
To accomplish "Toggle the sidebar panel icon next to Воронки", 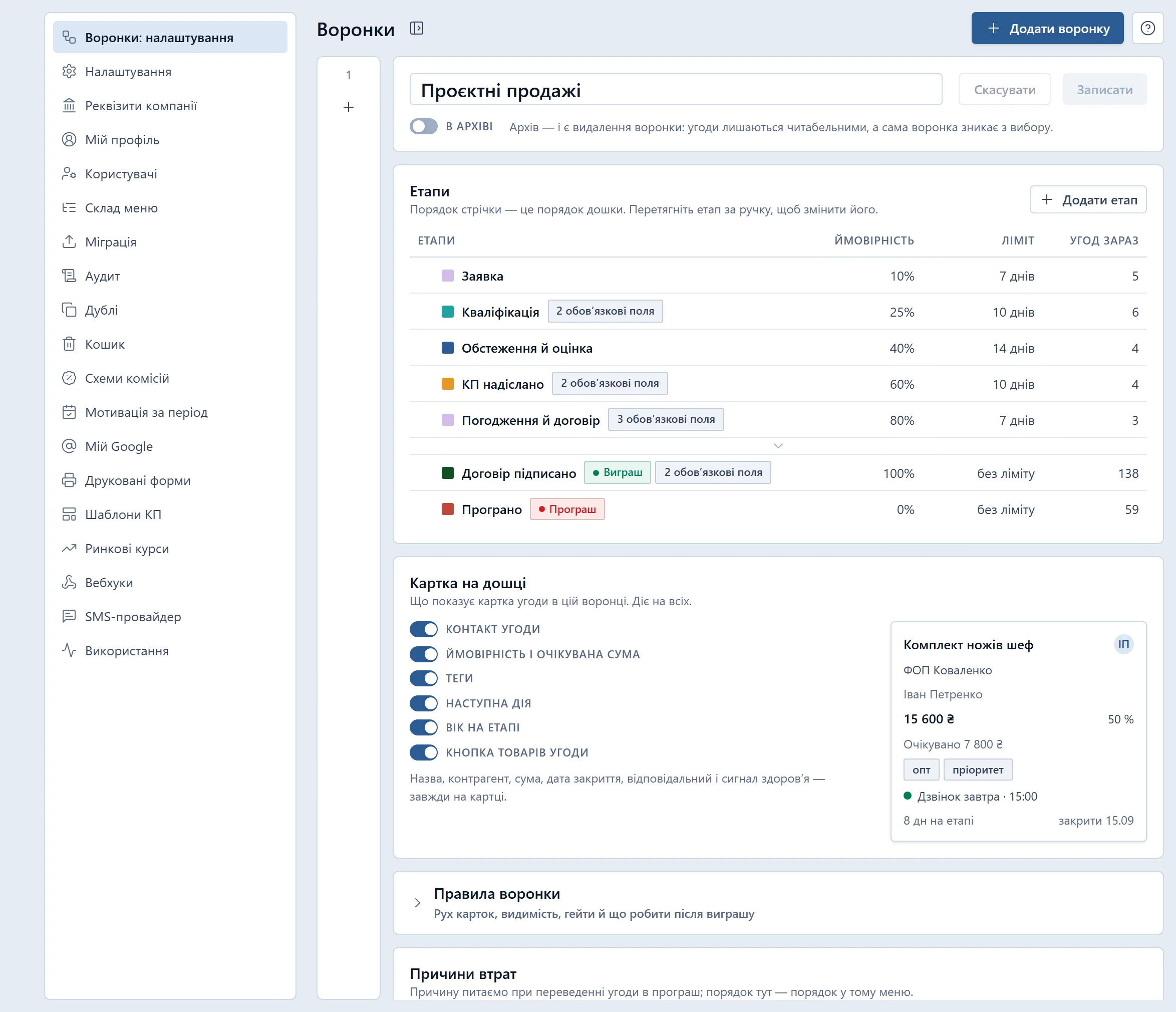I will point(417,29).
